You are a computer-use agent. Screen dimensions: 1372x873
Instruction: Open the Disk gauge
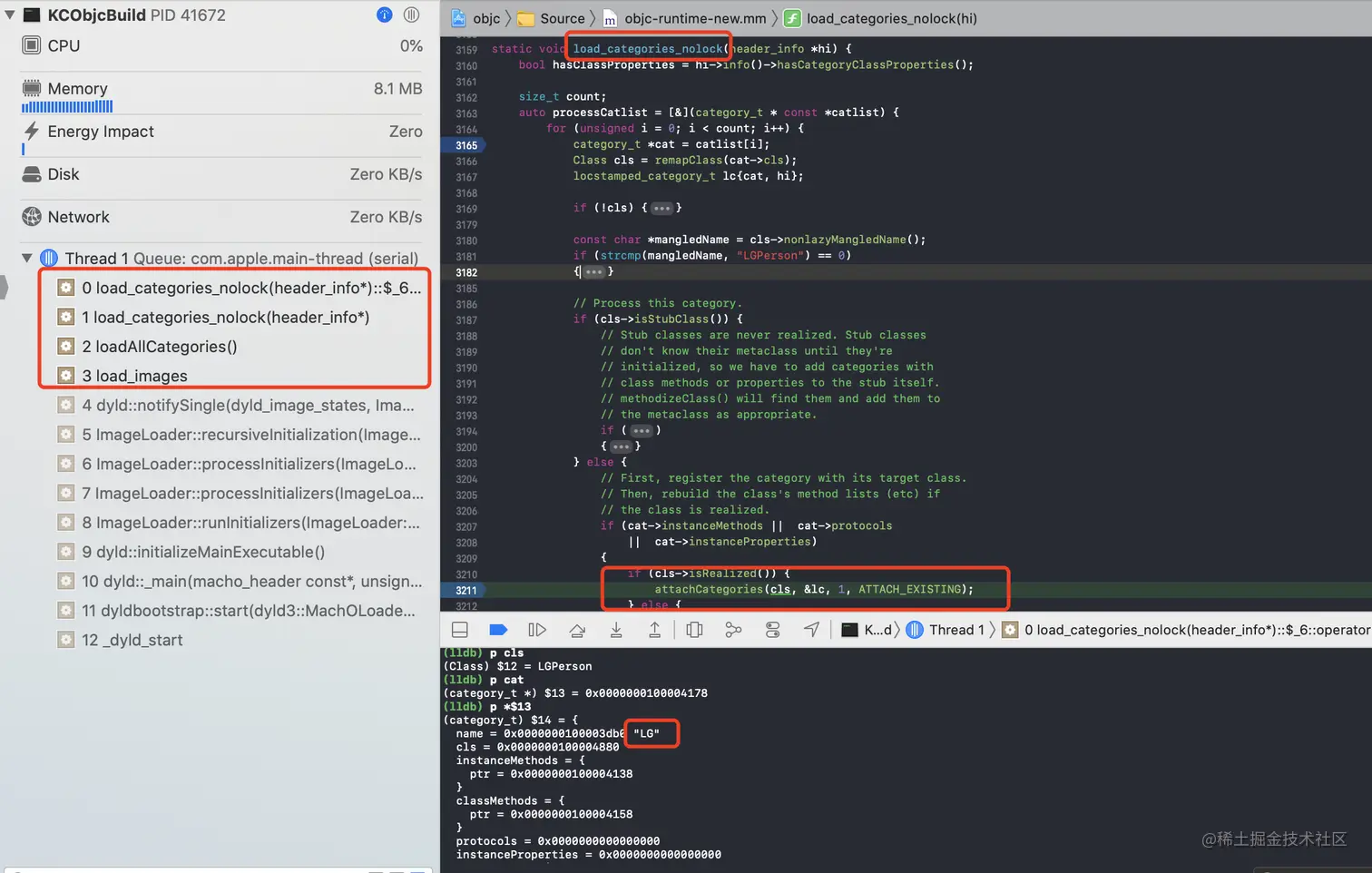(x=222, y=174)
